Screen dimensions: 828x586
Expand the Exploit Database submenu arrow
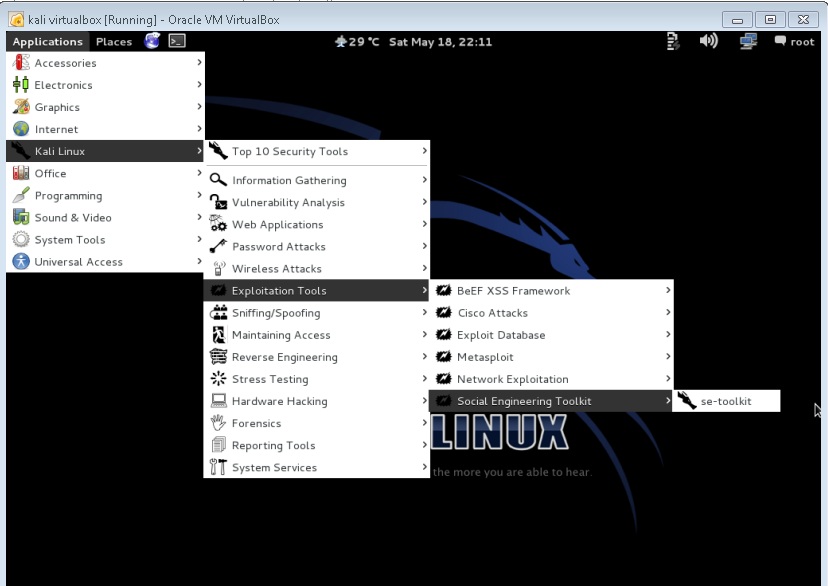(667, 335)
